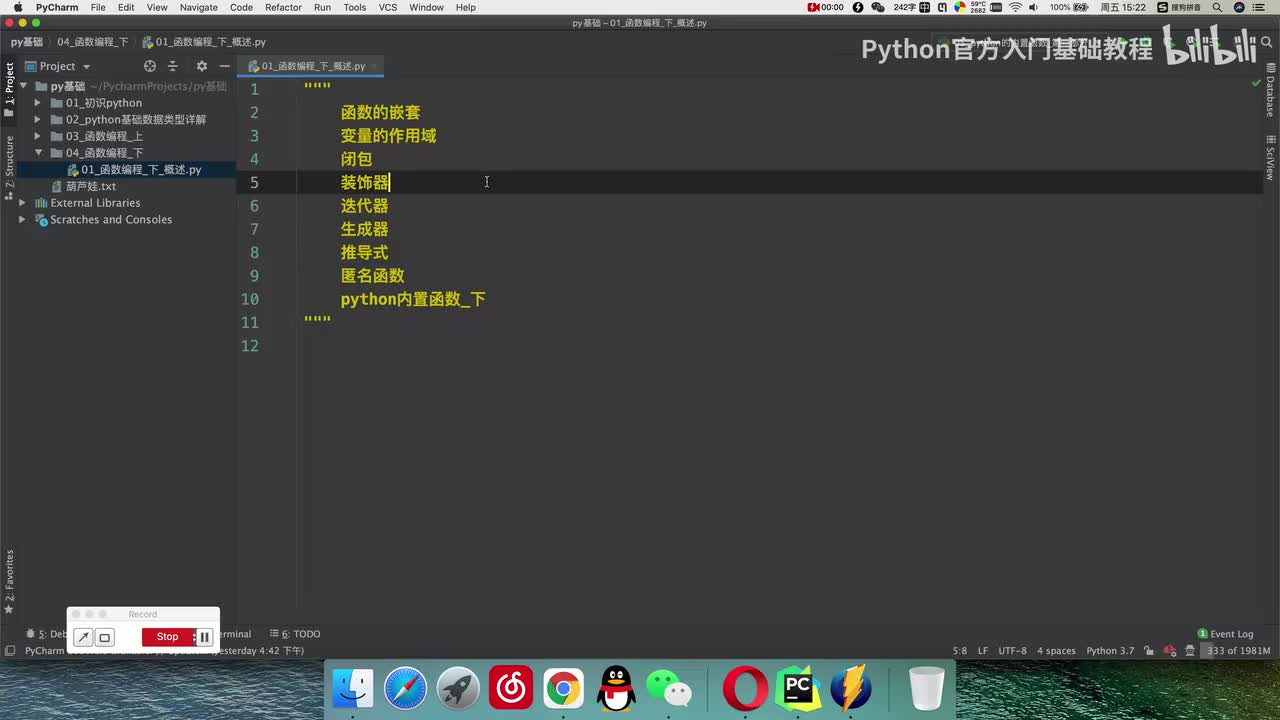Open Project panel settings gear
The height and width of the screenshot is (720, 1280).
[x=201, y=66]
